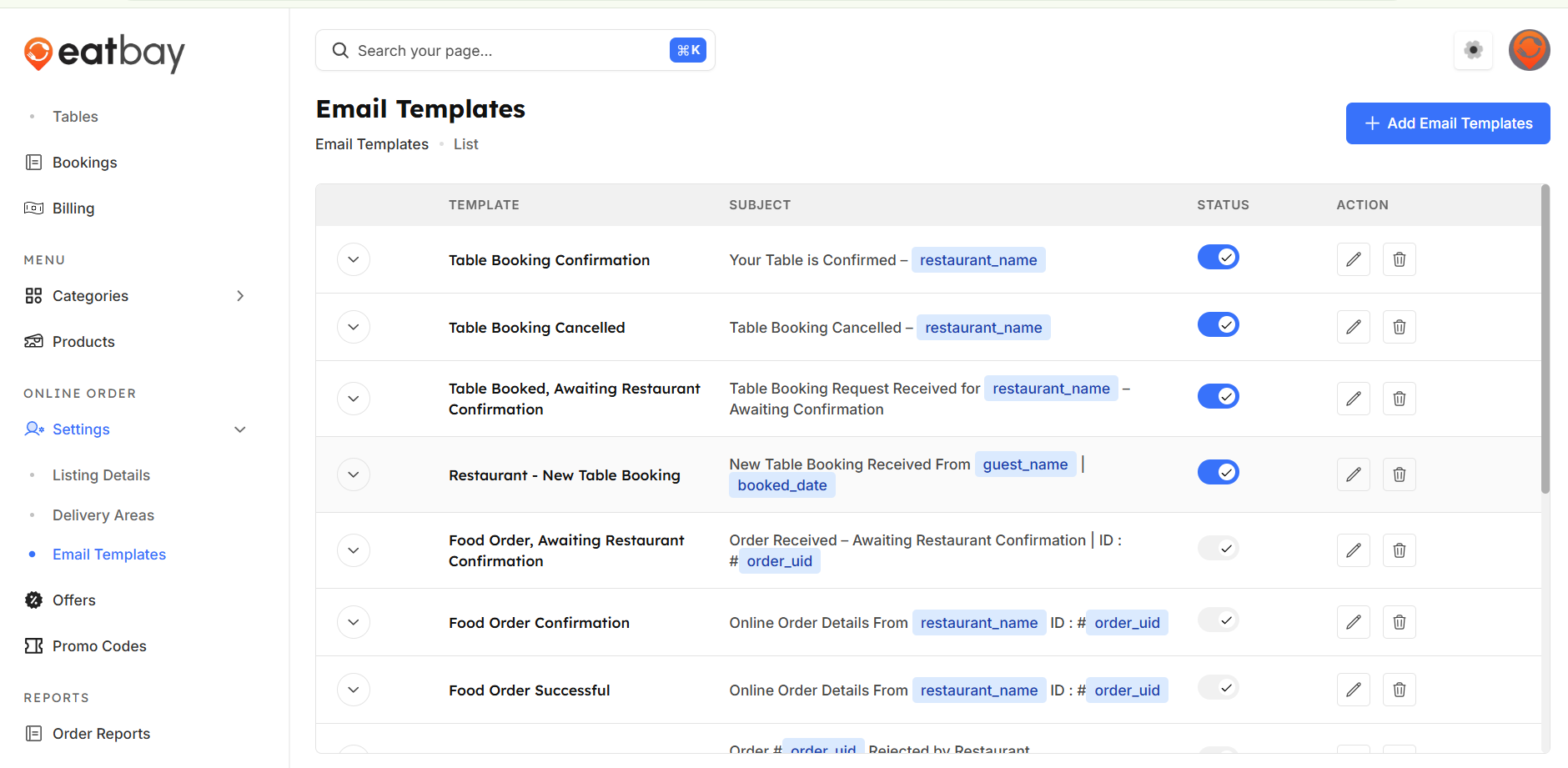This screenshot has height=768, width=1568.
Task: Open the user profile avatar
Action: pos(1529,50)
